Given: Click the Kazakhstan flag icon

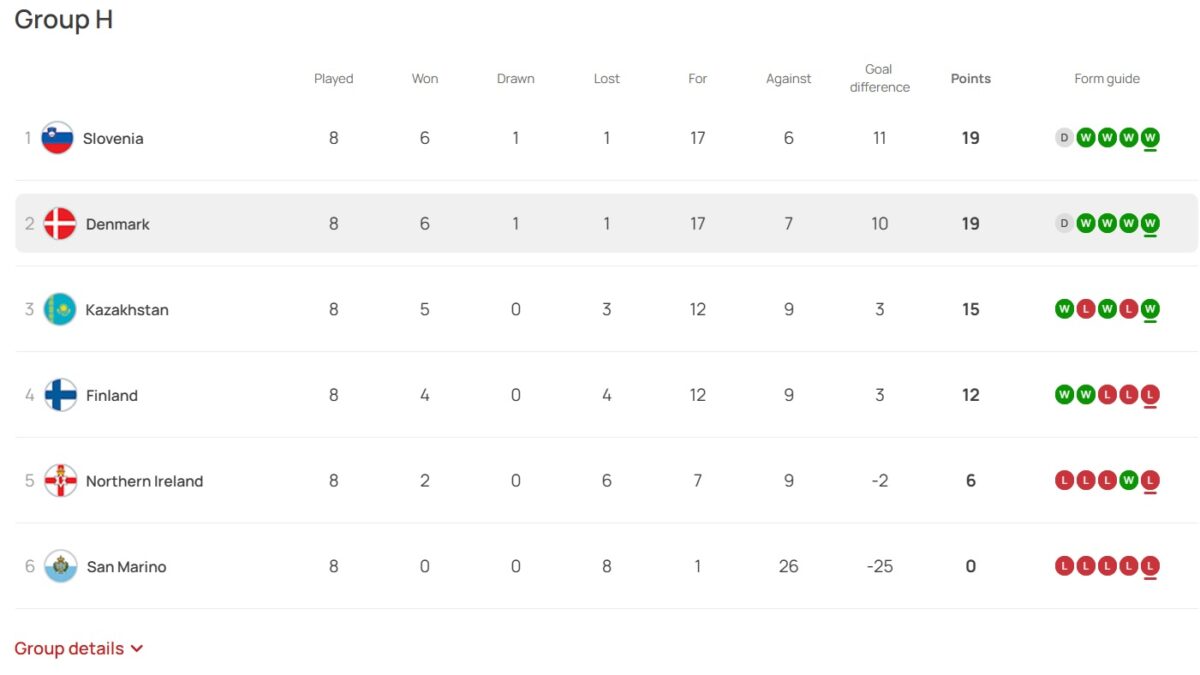Looking at the screenshot, I should coord(60,310).
